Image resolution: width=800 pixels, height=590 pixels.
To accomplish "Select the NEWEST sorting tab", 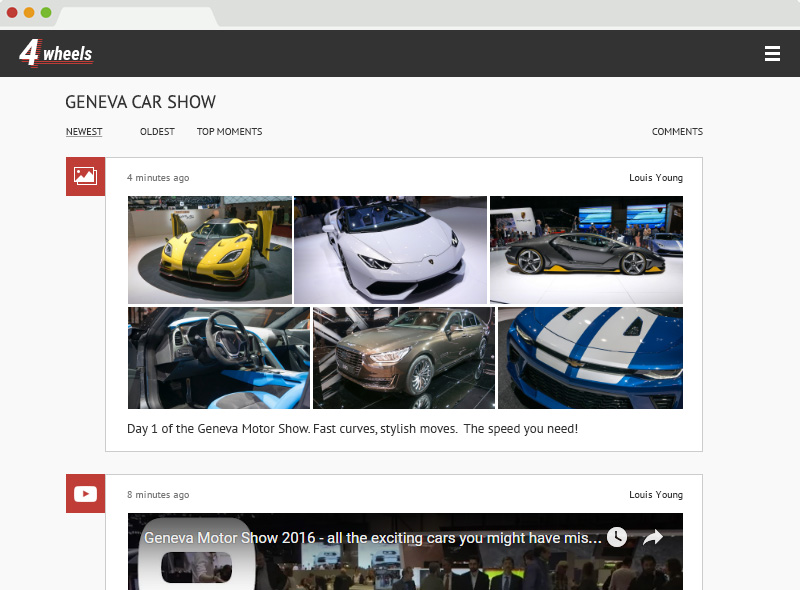I will point(84,131).
